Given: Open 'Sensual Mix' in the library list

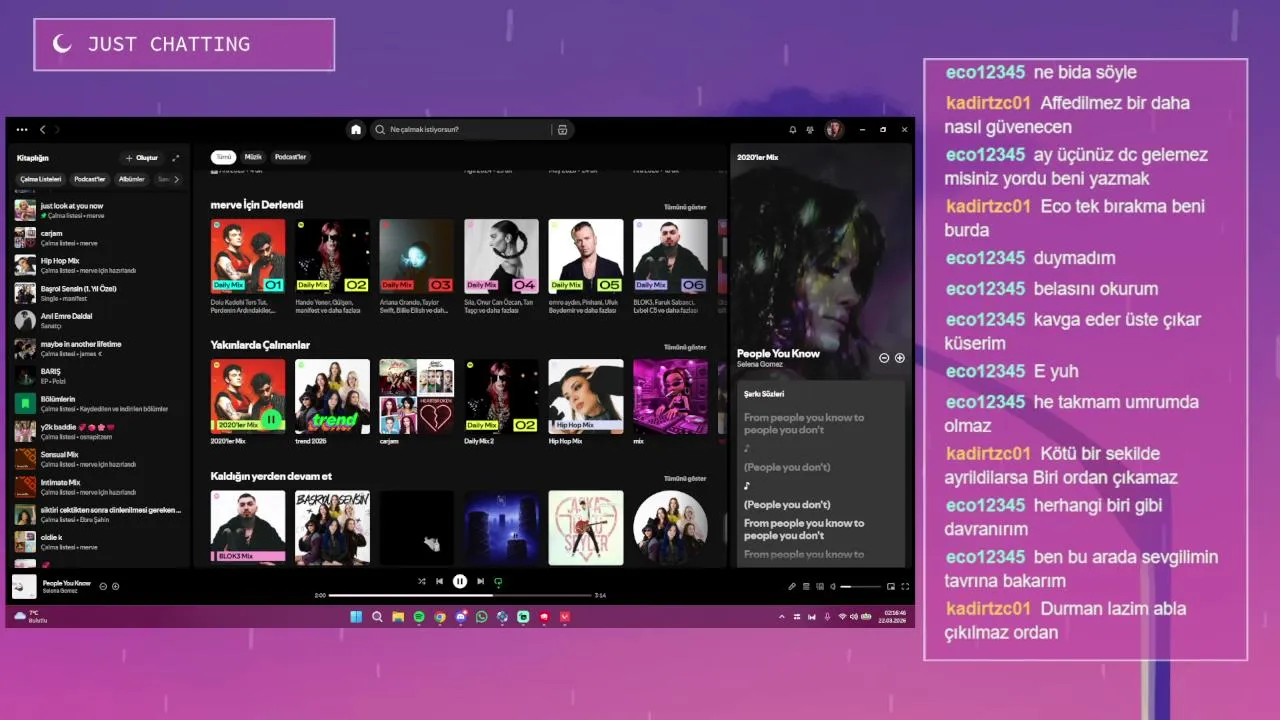Looking at the screenshot, I should (99, 459).
